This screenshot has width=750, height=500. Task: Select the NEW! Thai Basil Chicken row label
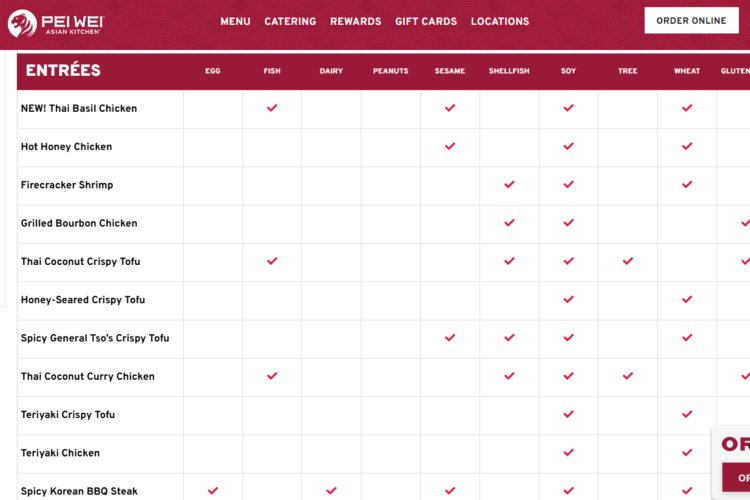pos(79,109)
